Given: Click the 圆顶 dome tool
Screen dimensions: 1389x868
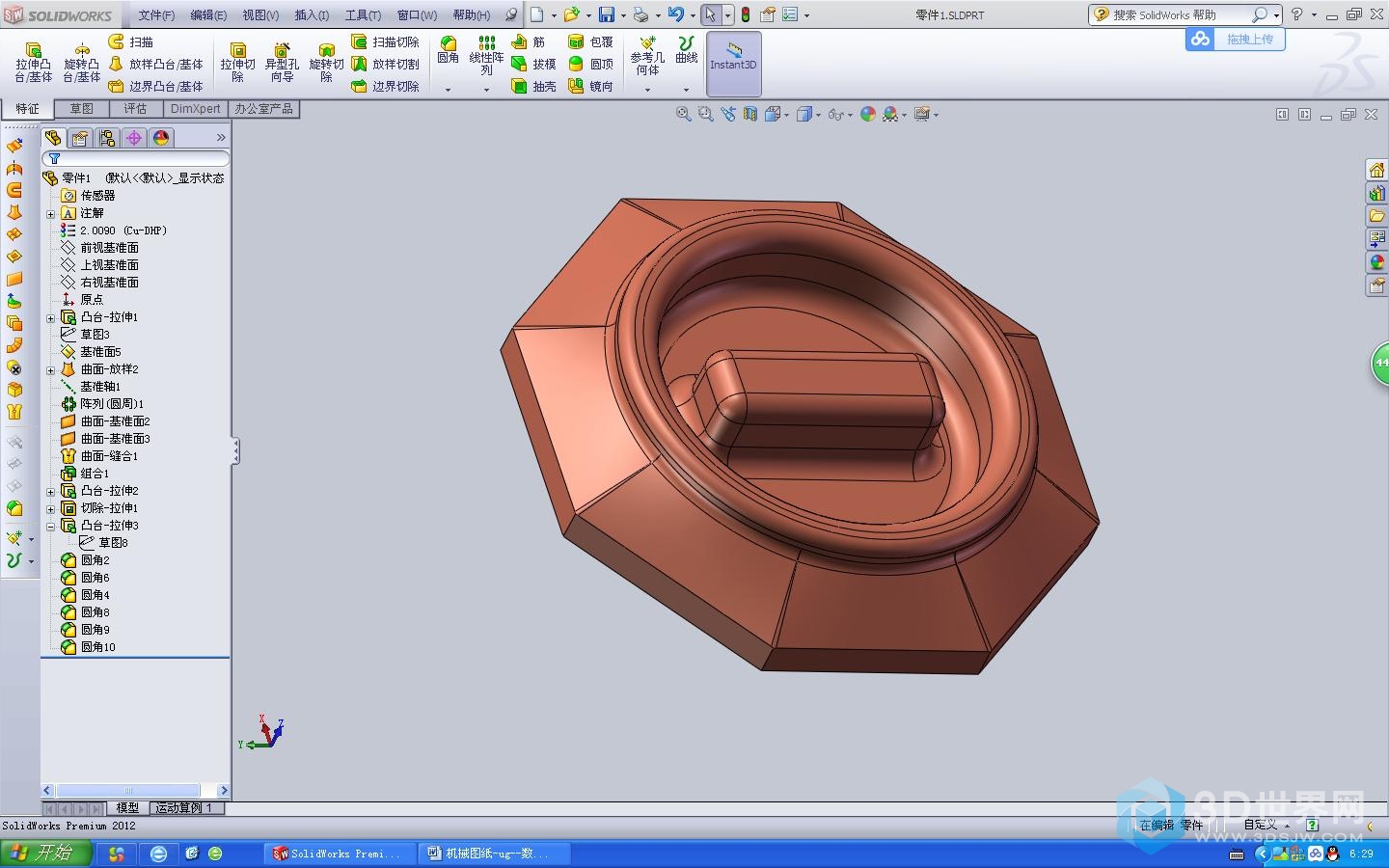Looking at the screenshot, I should click(x=590, y=64).
